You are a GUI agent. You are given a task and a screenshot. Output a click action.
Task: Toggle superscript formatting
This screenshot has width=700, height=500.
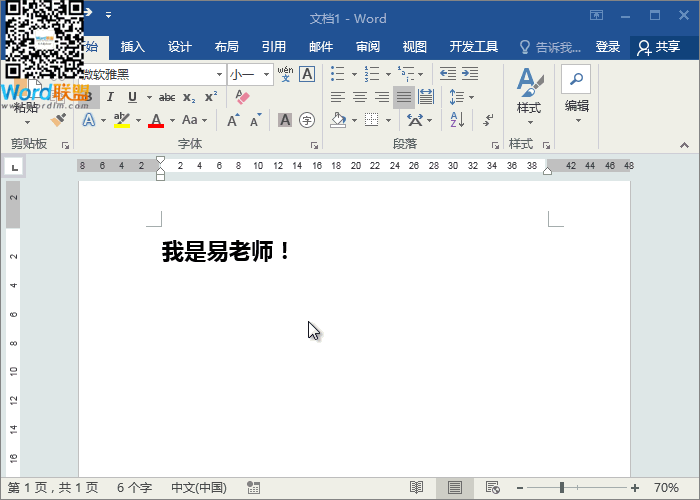click(x=211, y=97)
